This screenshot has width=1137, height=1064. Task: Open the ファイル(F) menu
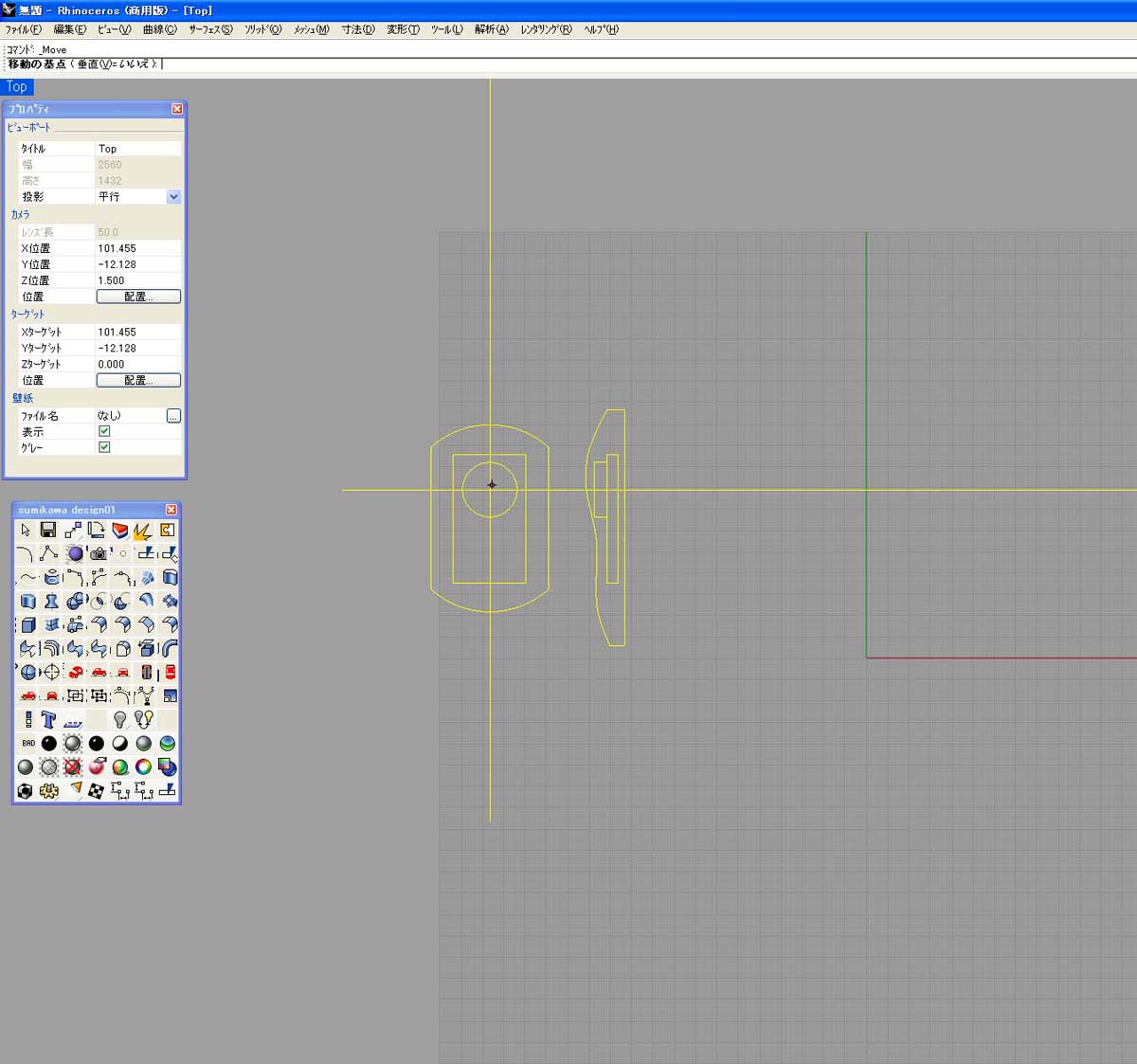coord(23,29)
